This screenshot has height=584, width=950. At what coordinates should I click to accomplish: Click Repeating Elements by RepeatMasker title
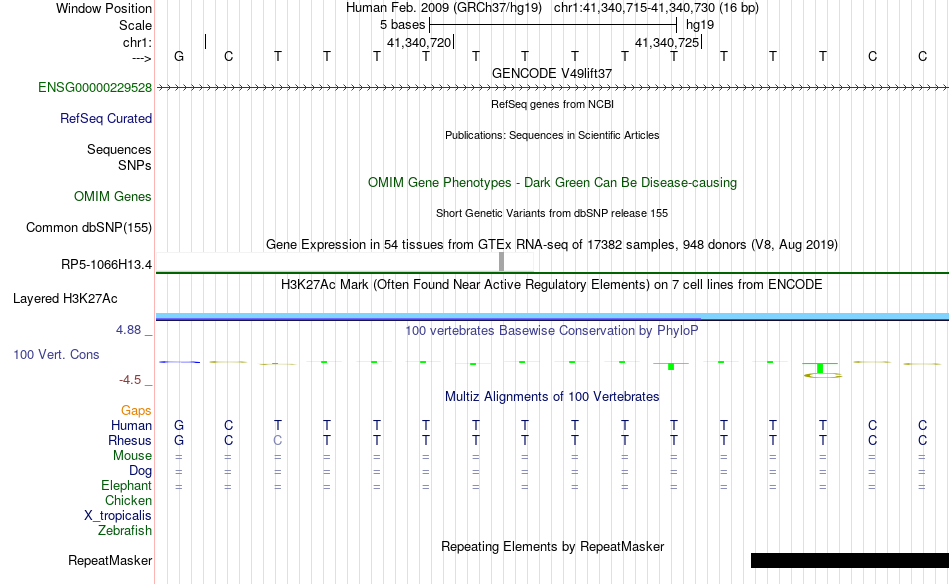click(x=553, y=546)
